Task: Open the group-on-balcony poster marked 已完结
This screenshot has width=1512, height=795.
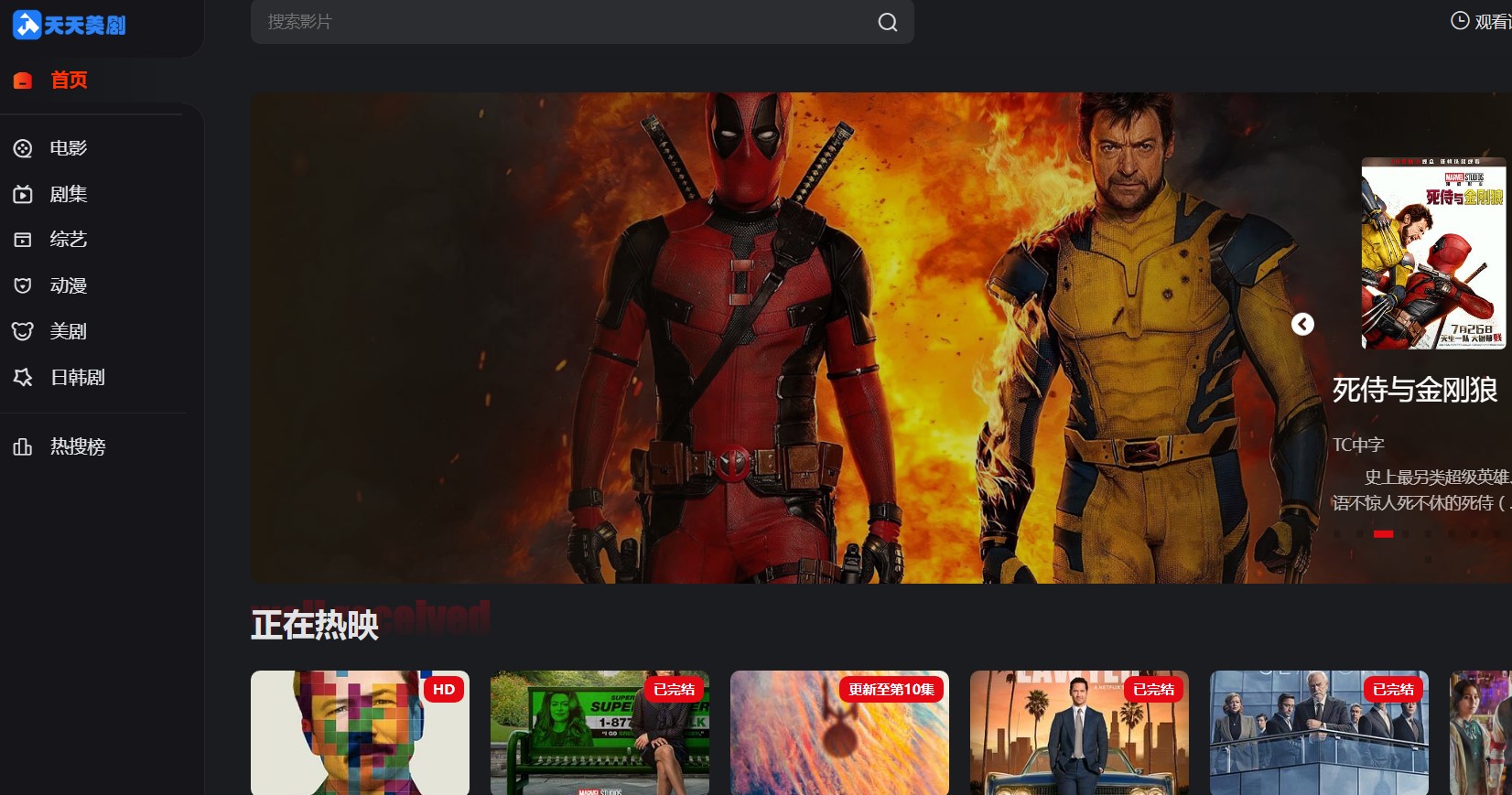Action: 1319,733
